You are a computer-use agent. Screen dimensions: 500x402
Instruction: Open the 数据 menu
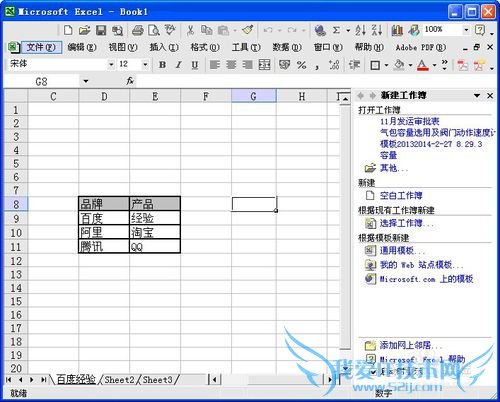pos(287,47)
